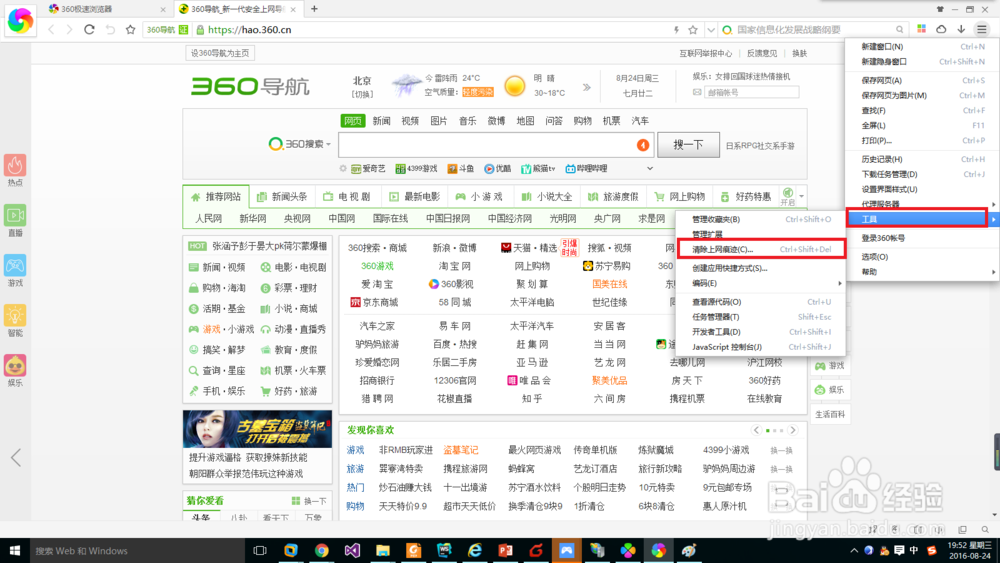This screenshot has width=1000, height=563.
Task: Go back with the back arrow
Action: tap(51, 29)
